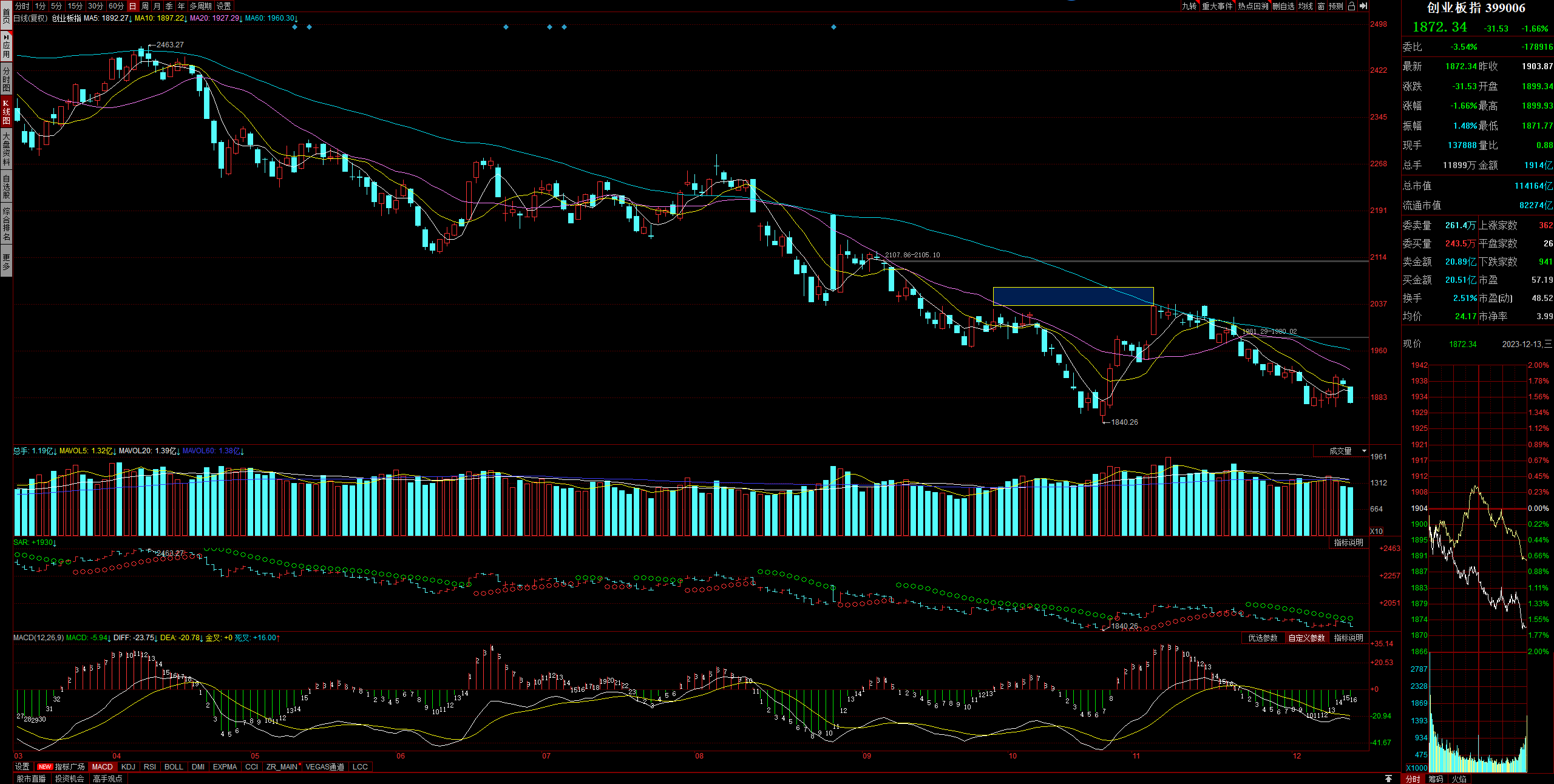
Task: Toggle 均线 moving averages
Action: point(1306,6)
